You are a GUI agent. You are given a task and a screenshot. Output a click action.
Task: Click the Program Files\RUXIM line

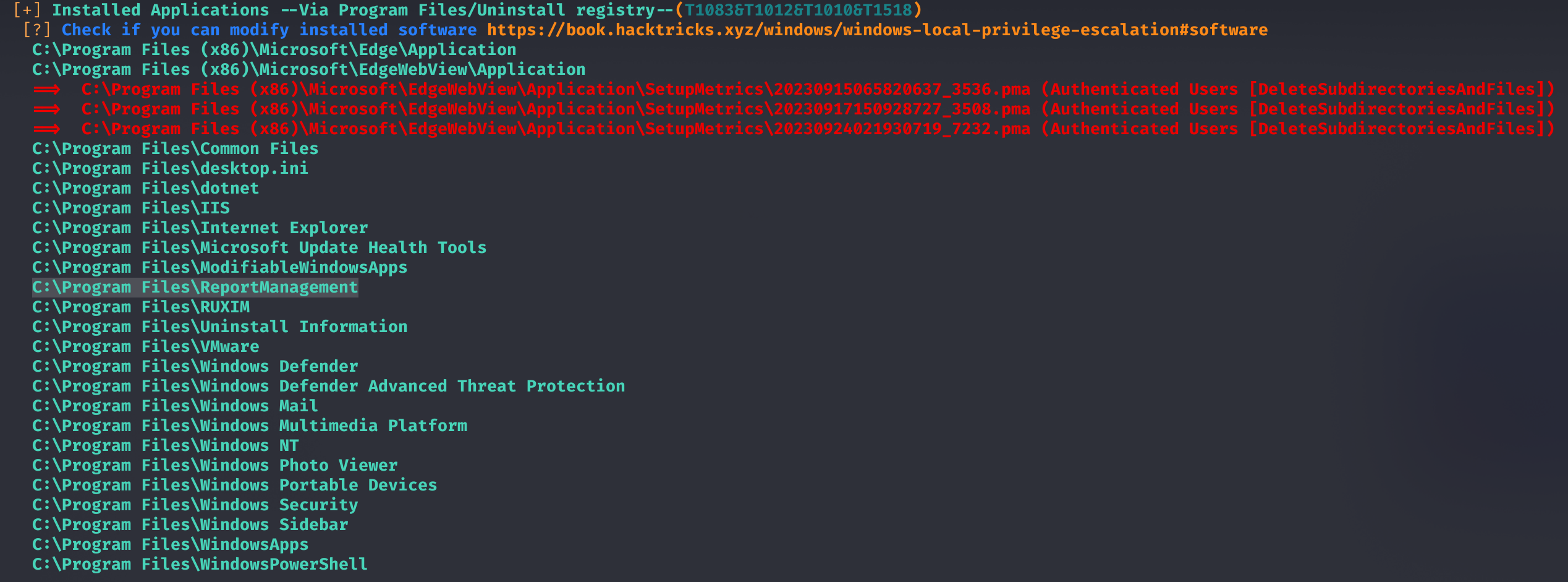[x=141, y=307]
